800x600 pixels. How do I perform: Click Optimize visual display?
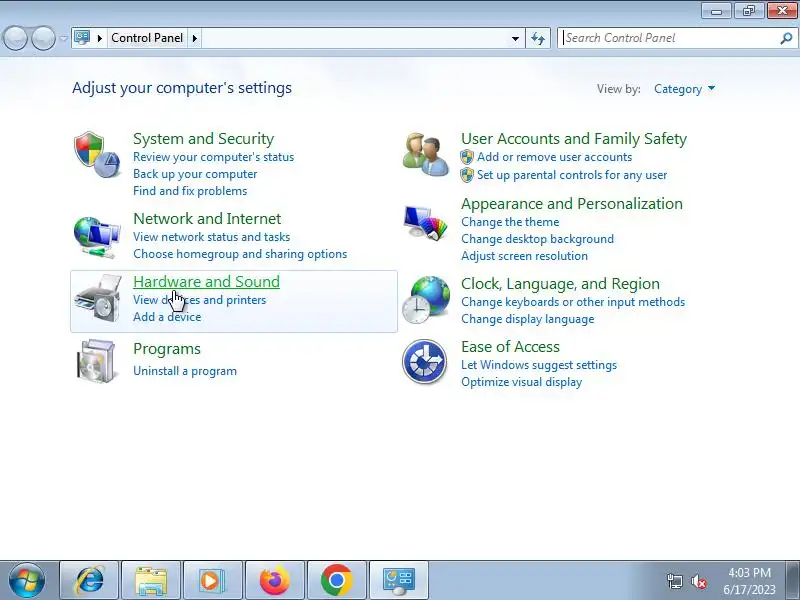521,382
